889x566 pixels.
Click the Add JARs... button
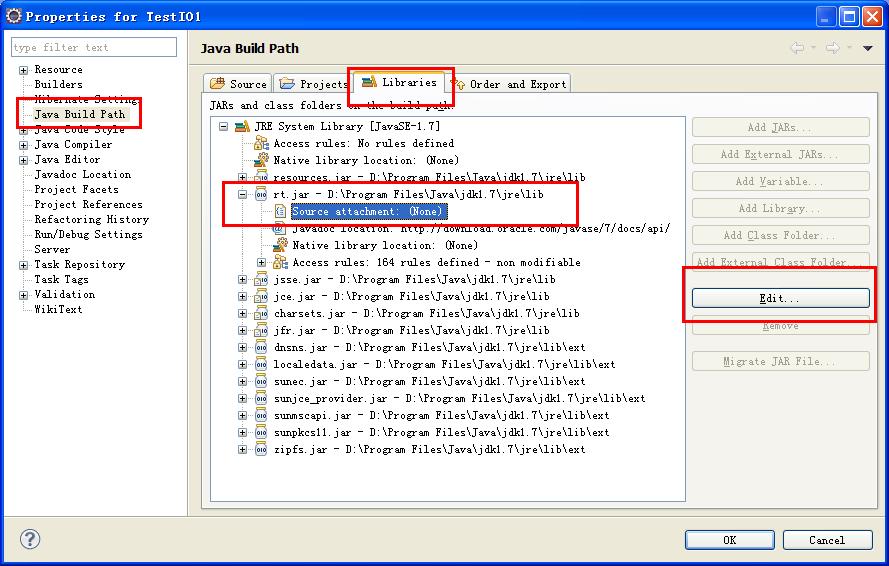[780, 127]
